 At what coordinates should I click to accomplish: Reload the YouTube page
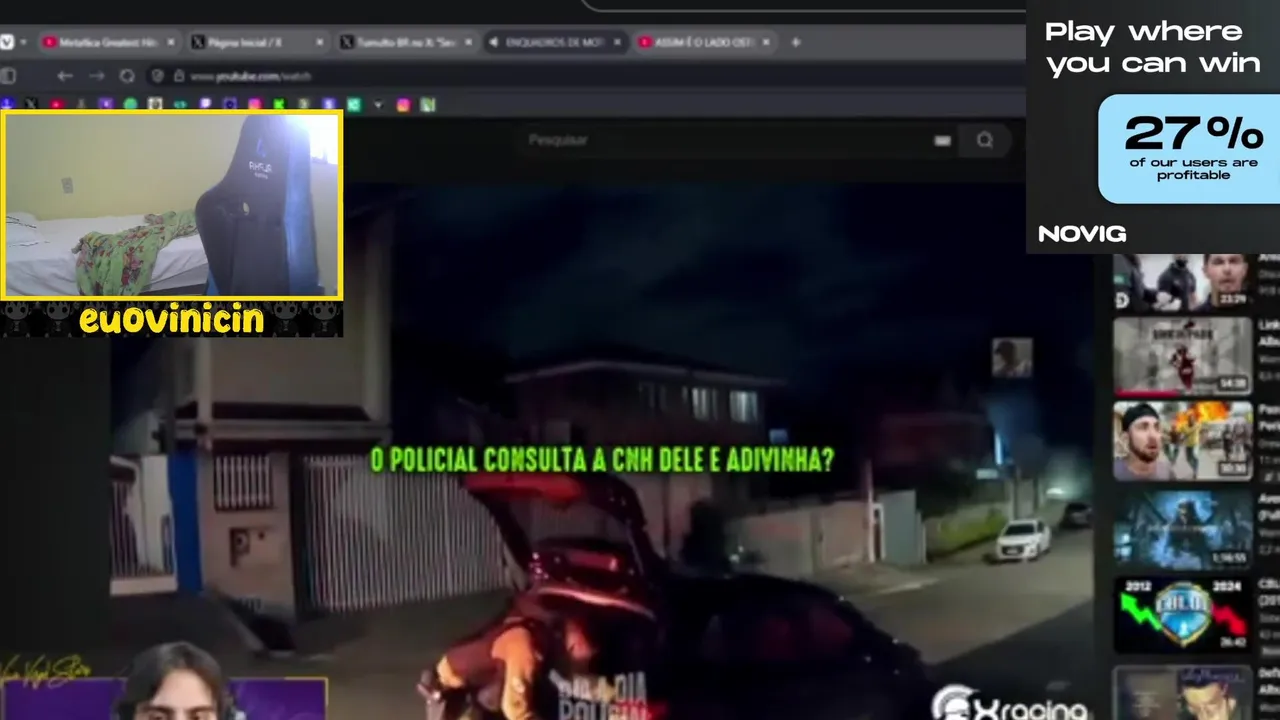coord(127,76)
